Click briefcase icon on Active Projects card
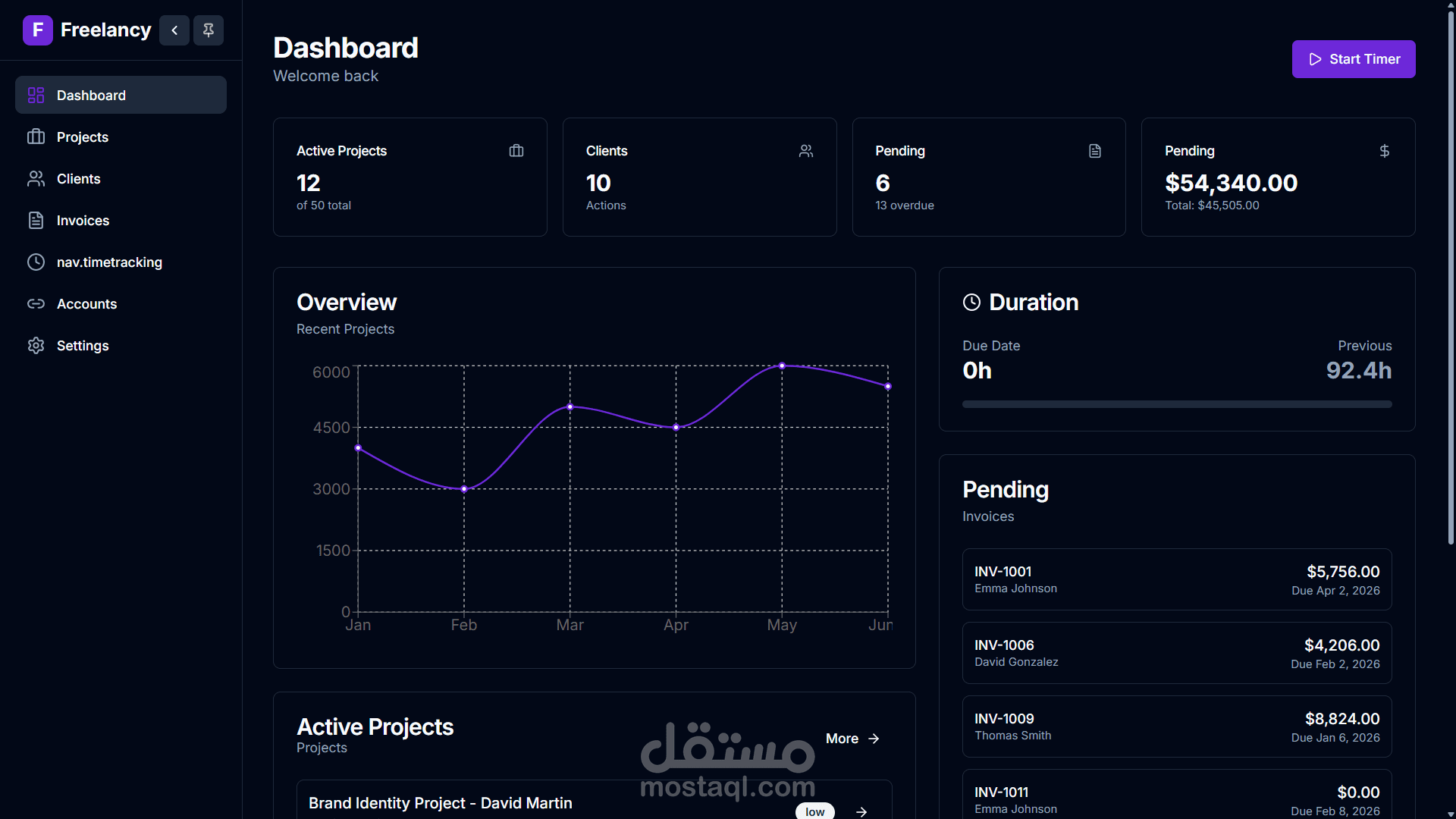This screenshot has width=1456, height=819. click(516, 151)
